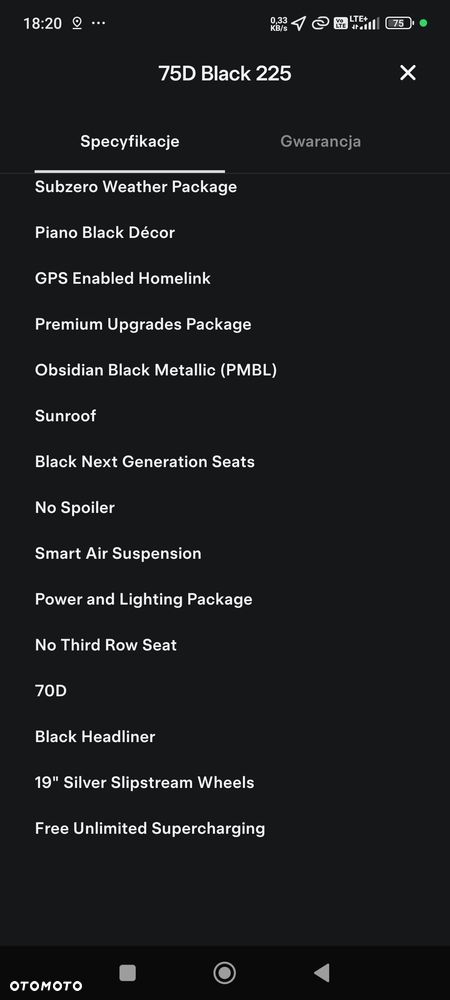Tap the 75D Black 225 title

(225, 73)
